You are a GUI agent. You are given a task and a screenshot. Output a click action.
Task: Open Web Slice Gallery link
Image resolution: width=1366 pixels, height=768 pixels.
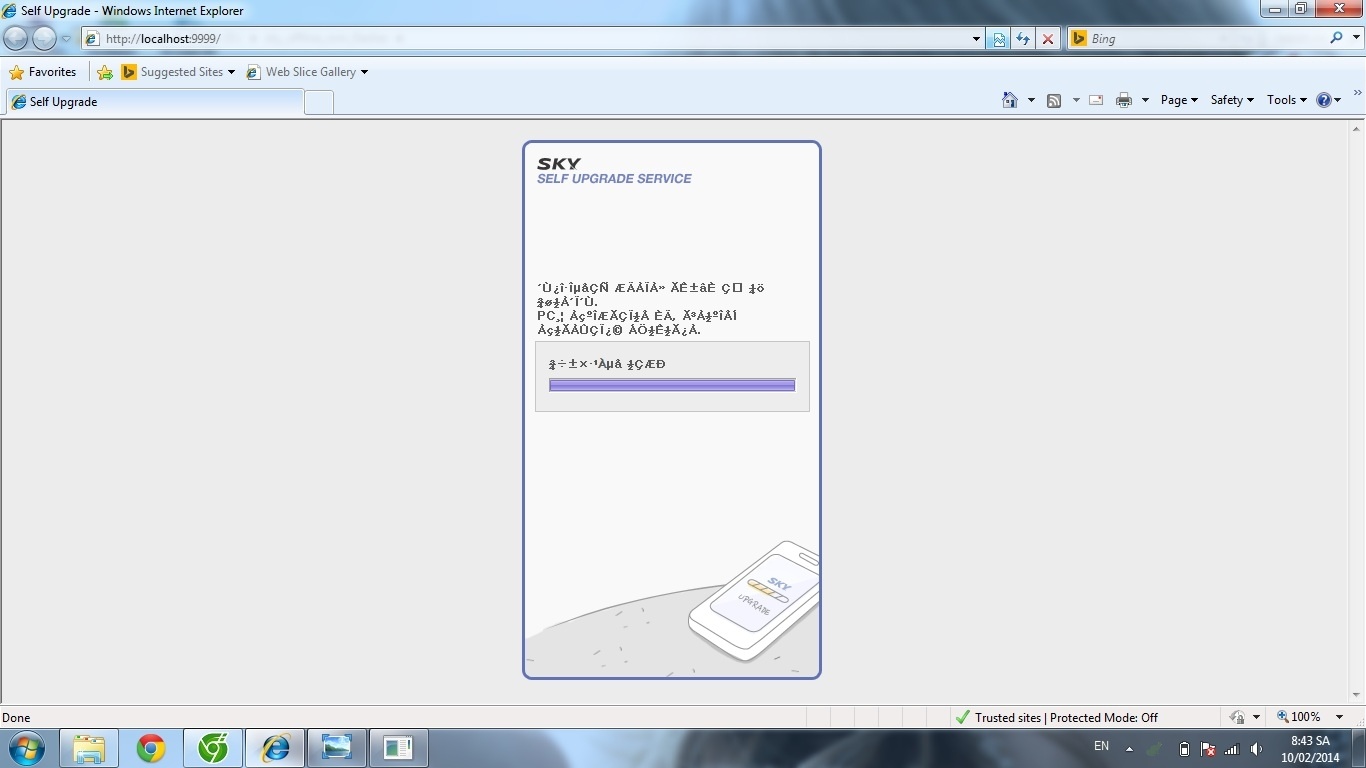click(x=307, y=72)
